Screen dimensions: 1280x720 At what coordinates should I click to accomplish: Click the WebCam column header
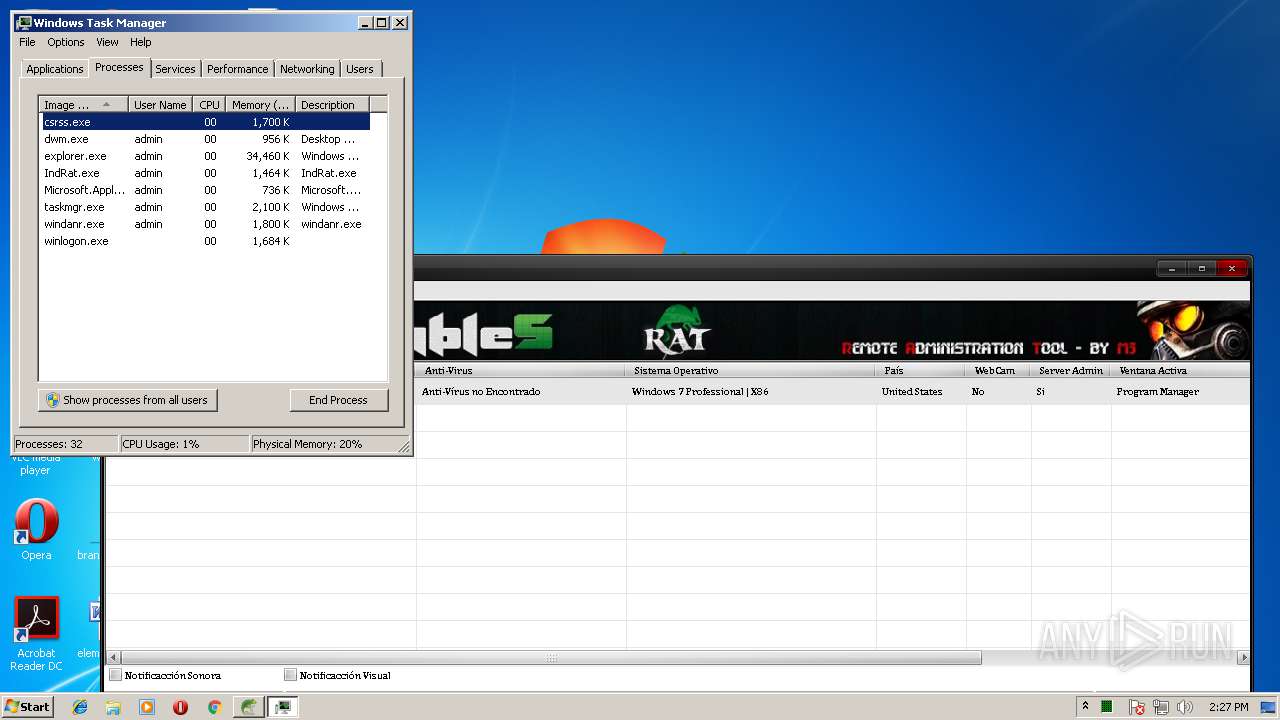(998, 370)
